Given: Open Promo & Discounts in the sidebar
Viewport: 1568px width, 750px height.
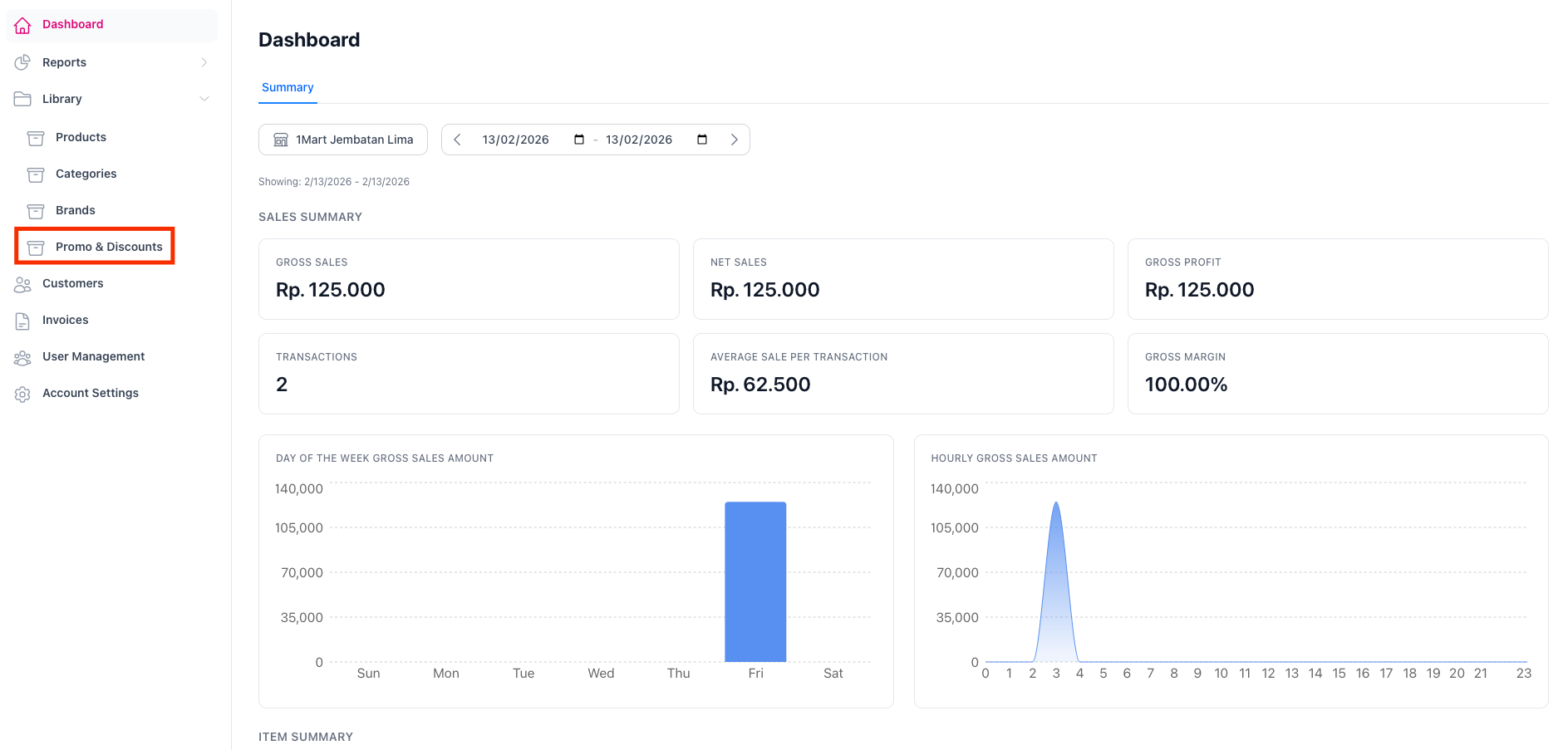Looking at the screenshot, I should (x=108, y=247).
